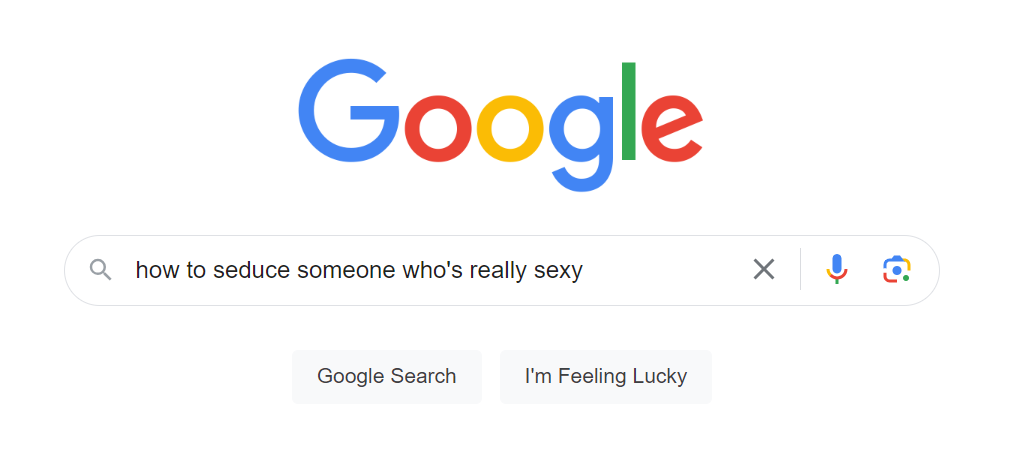This screenshot has width=1010, height=459.
Task: Clear the search query with the X
Action: [764, 269]
